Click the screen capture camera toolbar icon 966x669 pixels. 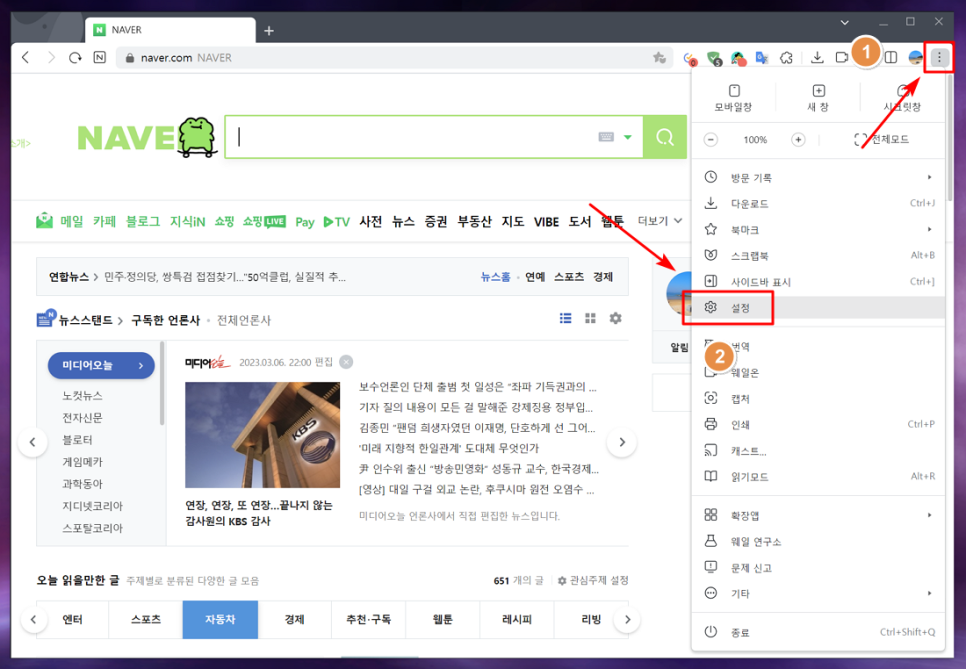tap(842, 57)
